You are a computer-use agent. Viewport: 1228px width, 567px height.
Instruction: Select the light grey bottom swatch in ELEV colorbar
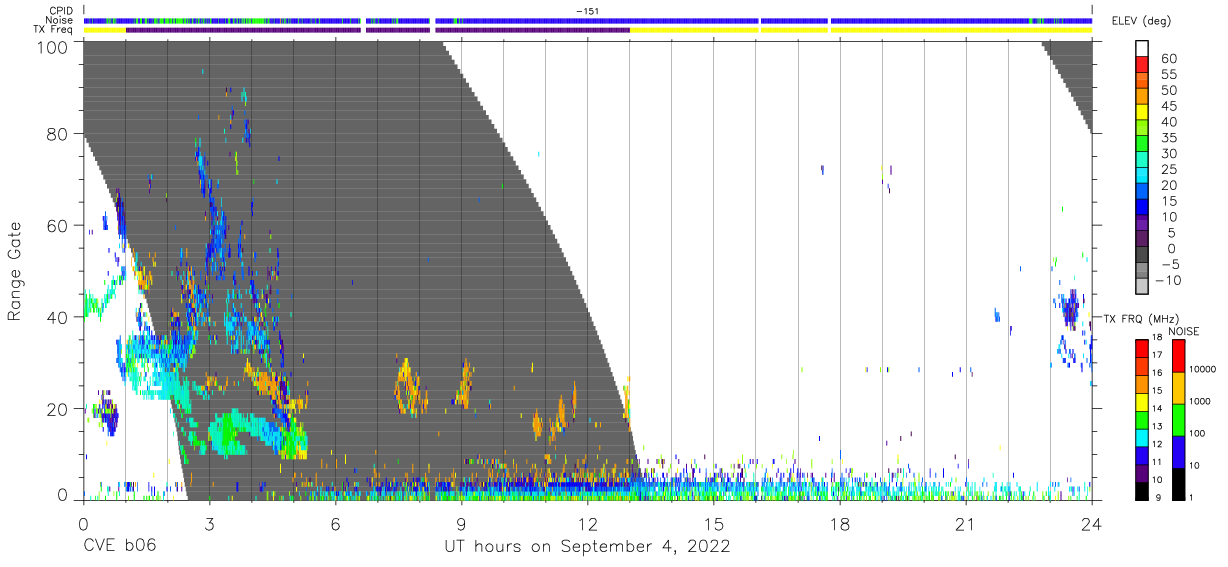click(1143, 287)
